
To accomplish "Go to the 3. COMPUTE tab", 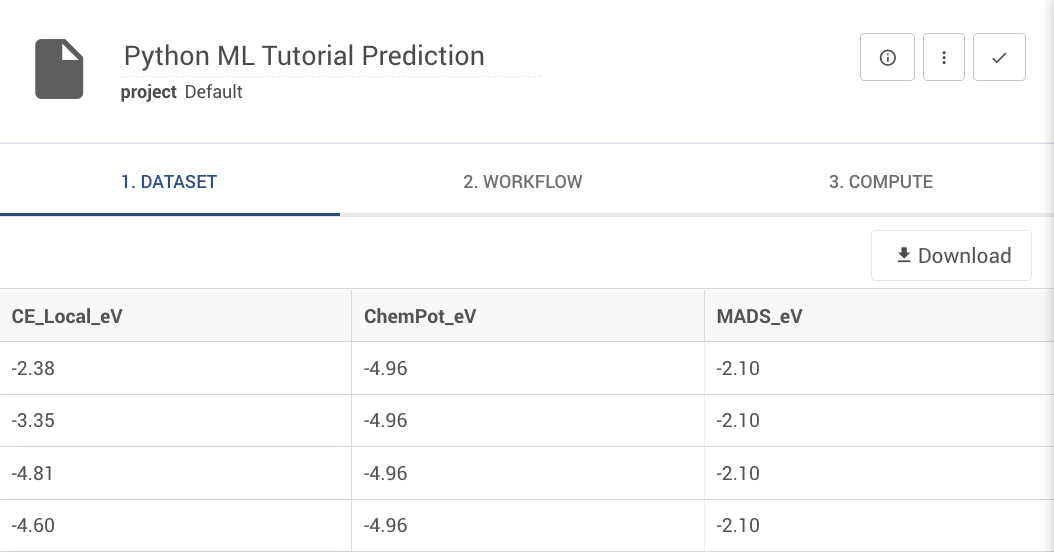I will (880, 182).
